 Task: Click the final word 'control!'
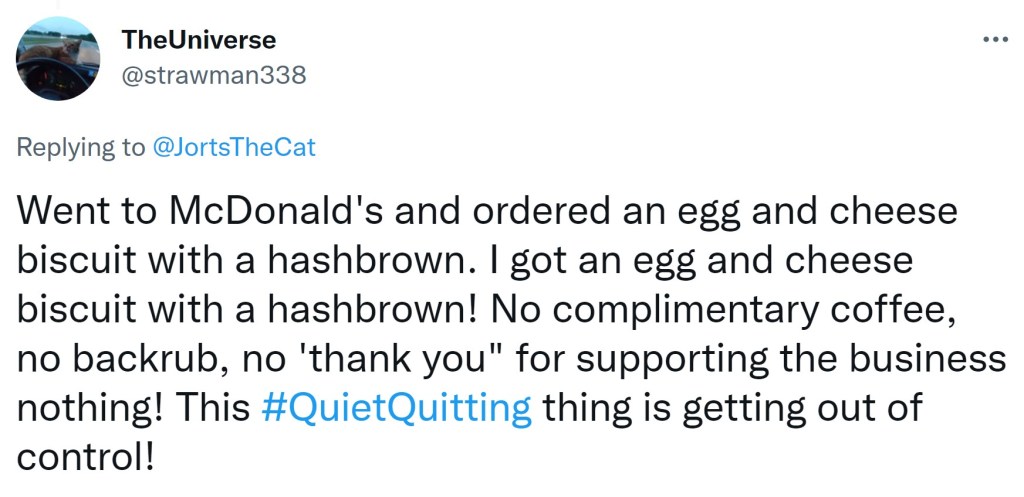point(86,456)
